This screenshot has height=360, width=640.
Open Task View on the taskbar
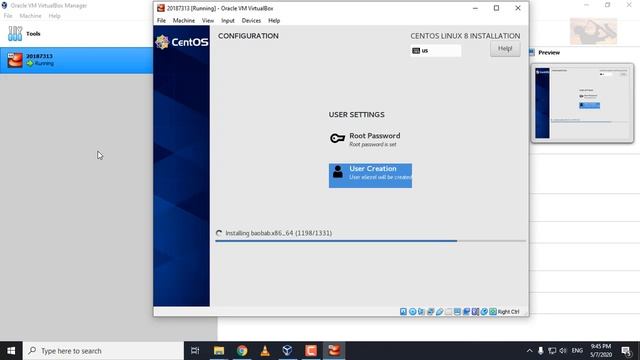pos(195,351)
